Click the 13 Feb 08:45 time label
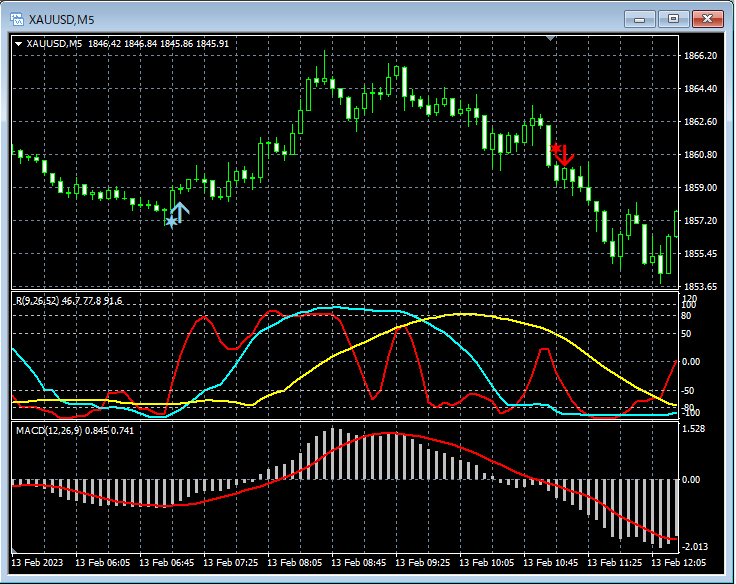The height and width of the screenshot is (584, 736). (x=360, y=563)
